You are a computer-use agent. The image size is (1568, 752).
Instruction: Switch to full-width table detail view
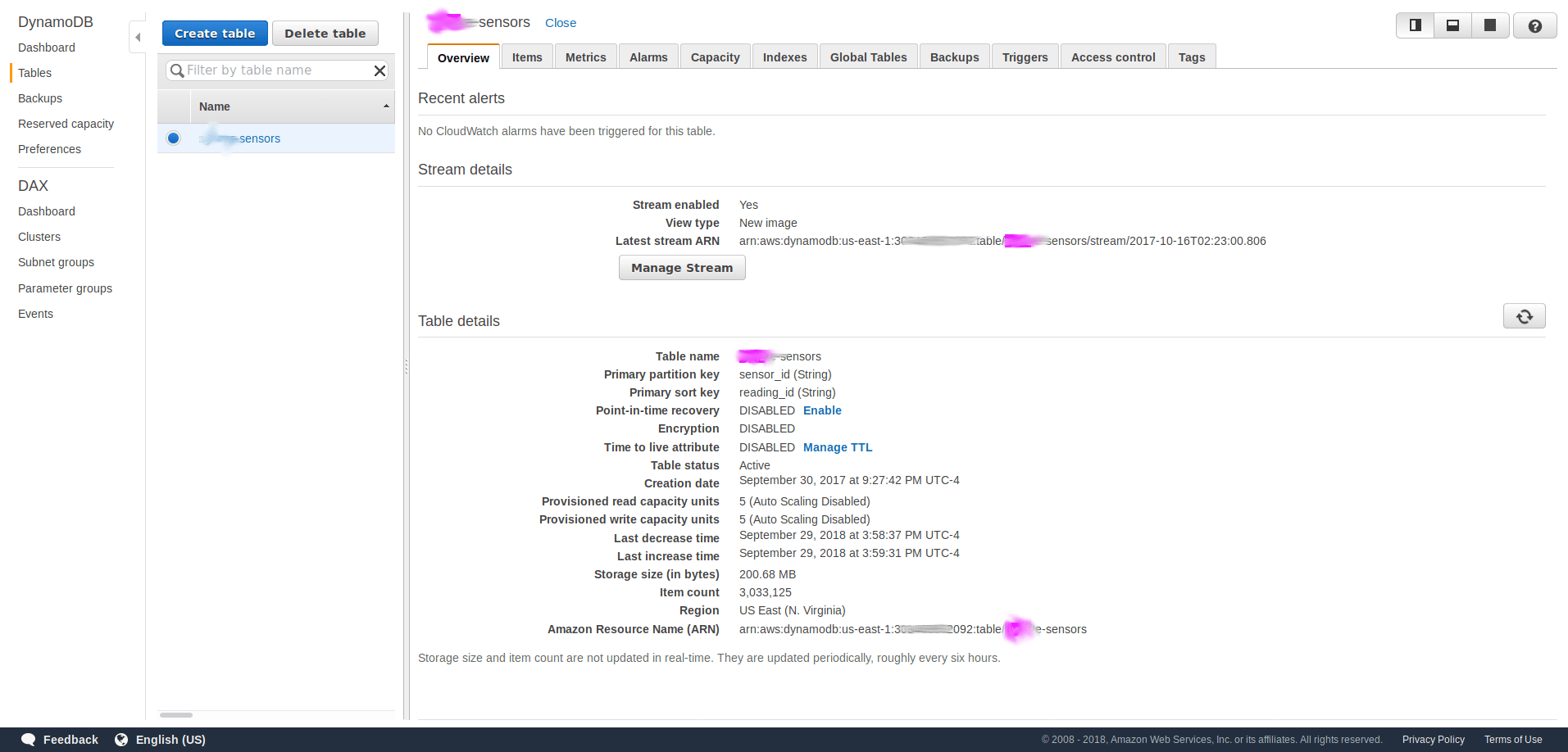click(x=1489, y=25)
